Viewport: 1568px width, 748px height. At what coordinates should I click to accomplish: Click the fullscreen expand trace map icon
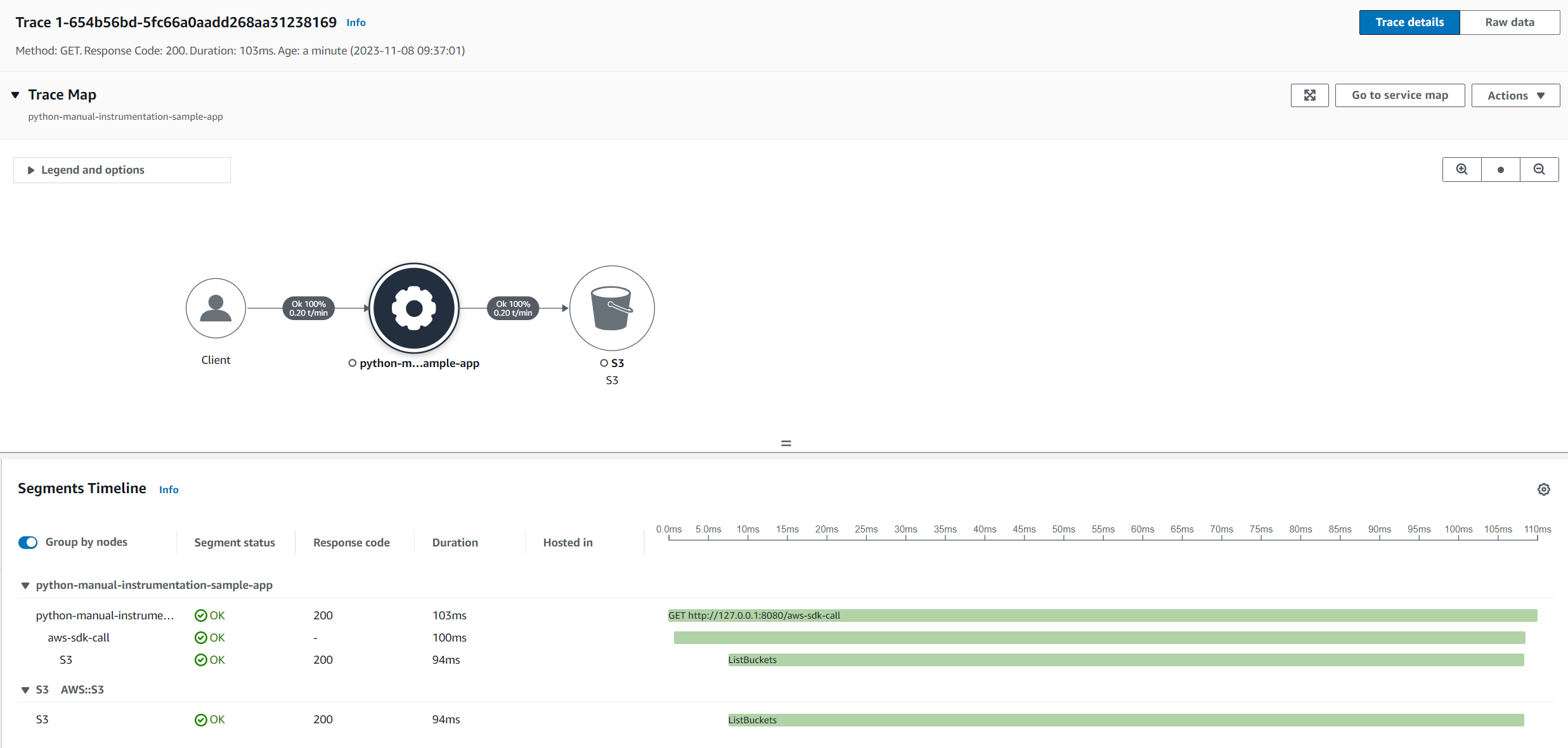coord(1309,95)
